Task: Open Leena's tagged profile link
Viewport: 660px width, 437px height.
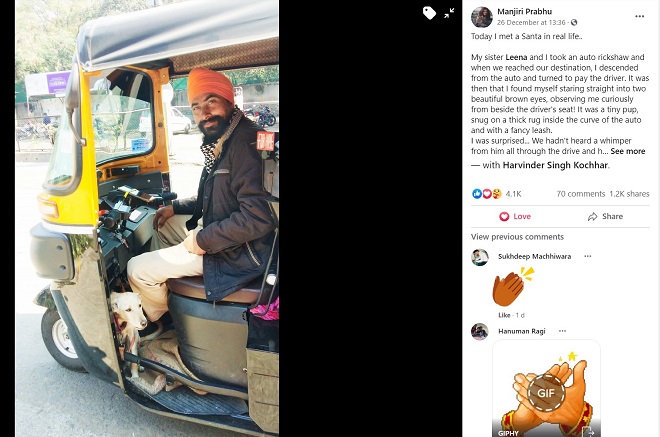Action: (x=516, y=57)
